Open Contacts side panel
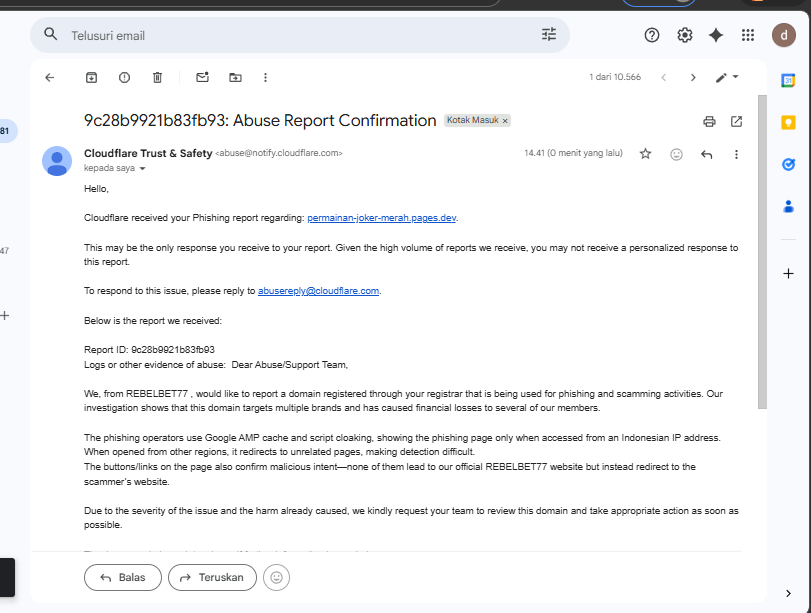The image size is (811, 613). click(x=788, y=206)
